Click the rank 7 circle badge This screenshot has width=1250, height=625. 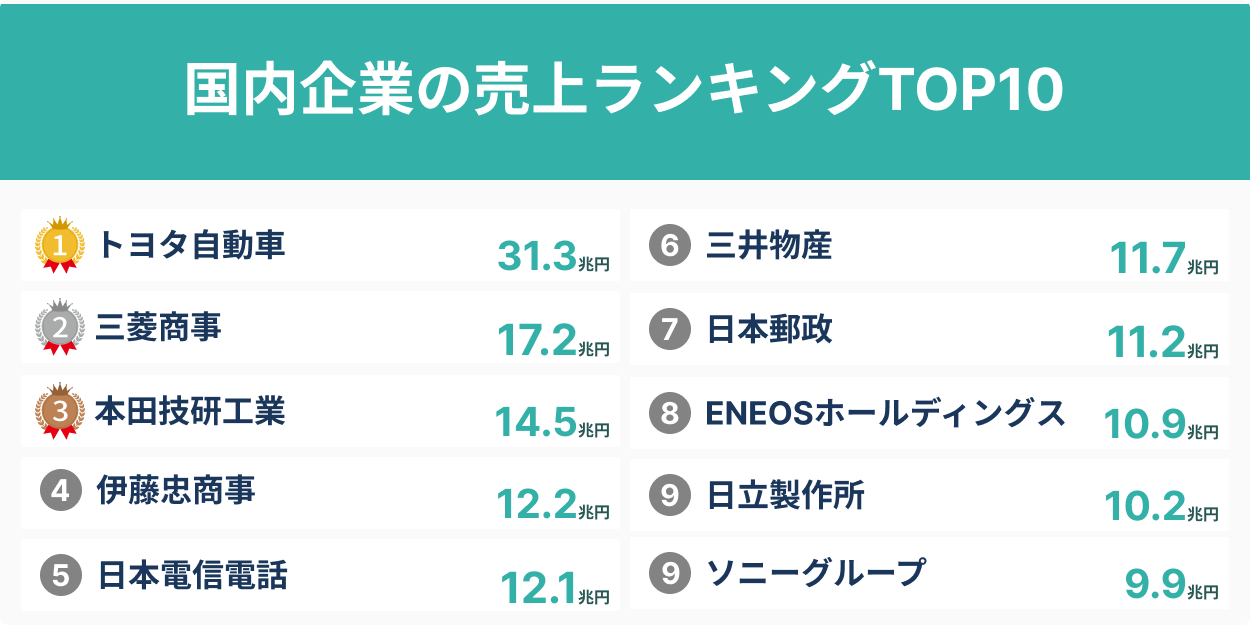tap(669, 329)
